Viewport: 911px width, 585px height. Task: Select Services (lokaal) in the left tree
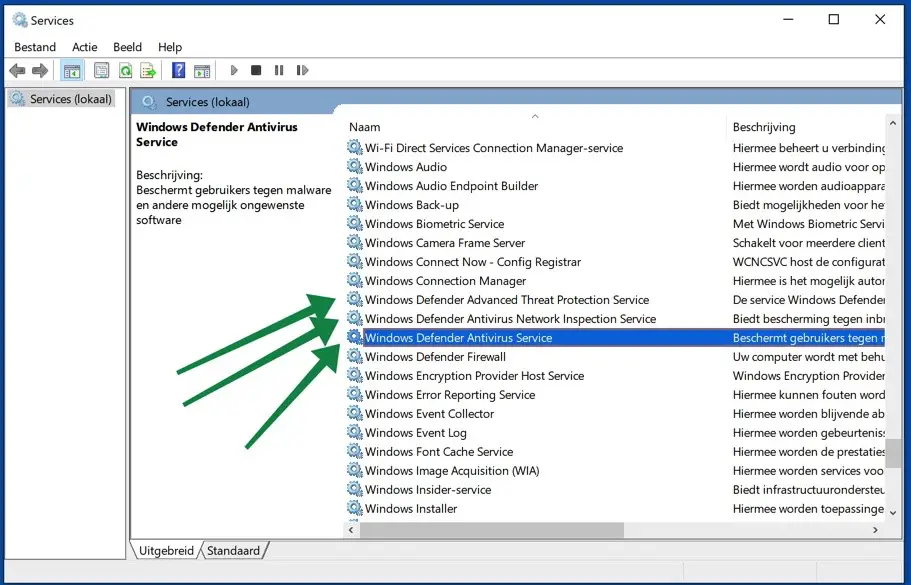[x=62, y=99]
